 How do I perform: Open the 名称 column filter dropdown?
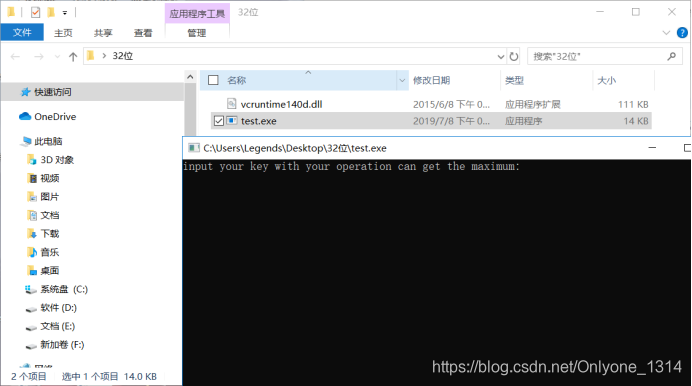click(402, 80)
